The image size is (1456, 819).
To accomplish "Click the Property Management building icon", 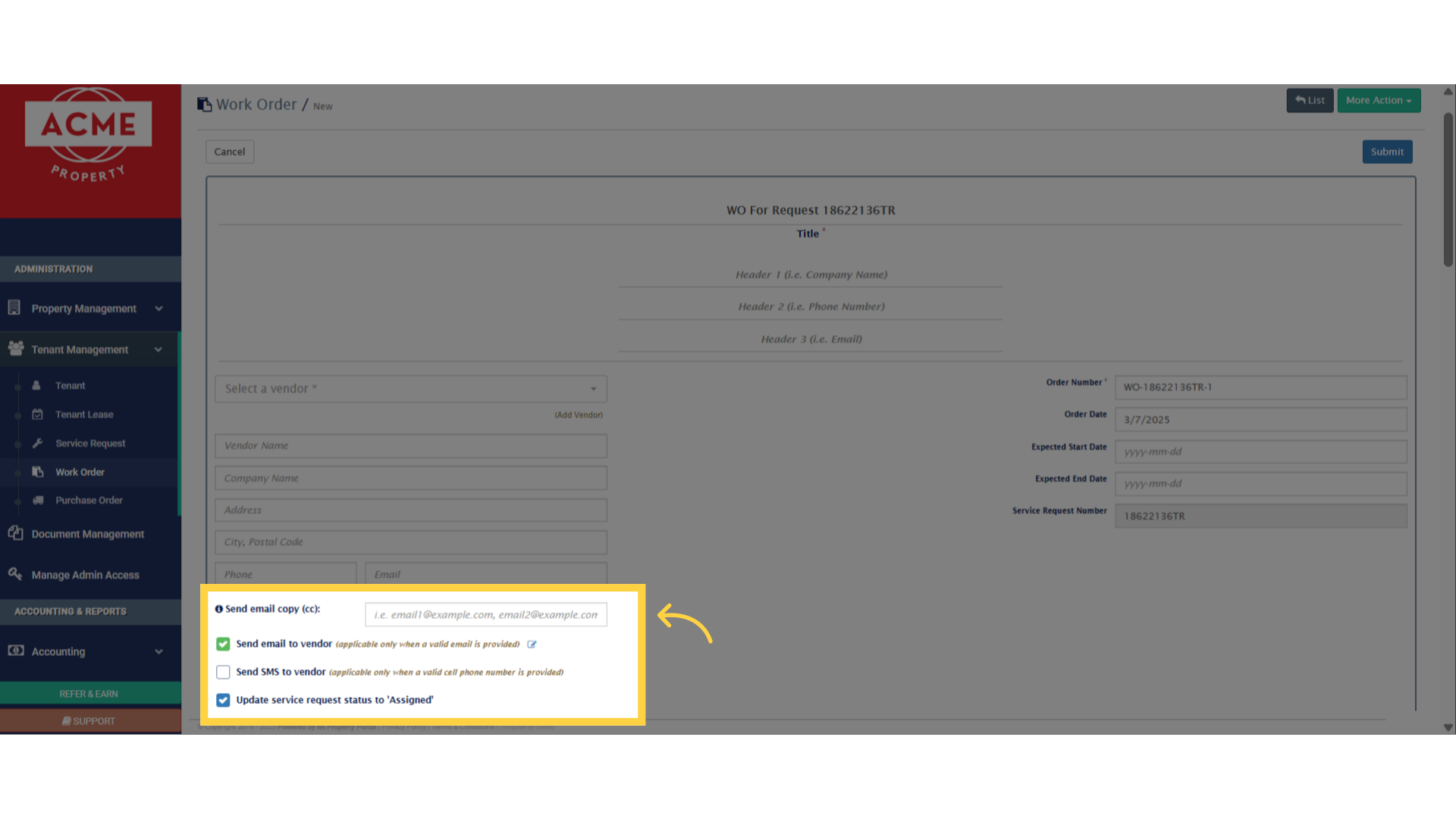I will pyautogui.click(x=14, y=308).
